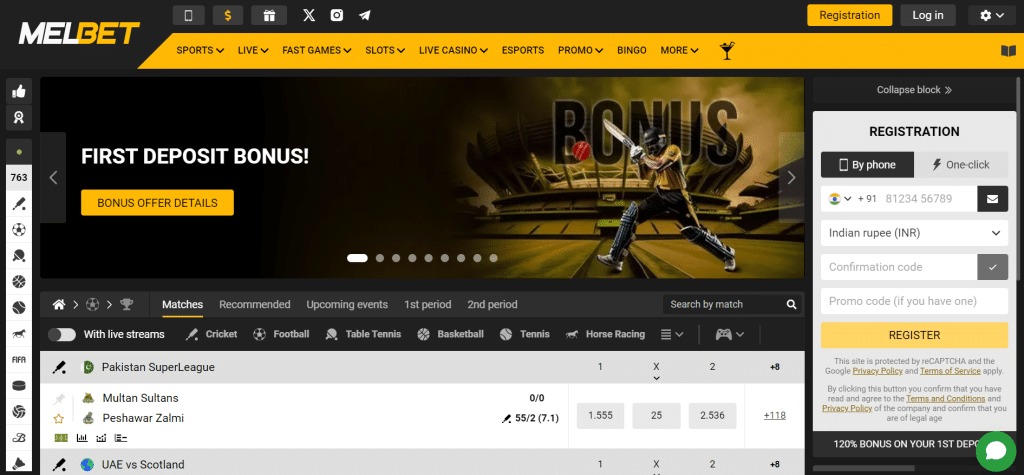This screenshot has height=475, width=1024.
Task: Open the country code flag selector
Action: 840,199
